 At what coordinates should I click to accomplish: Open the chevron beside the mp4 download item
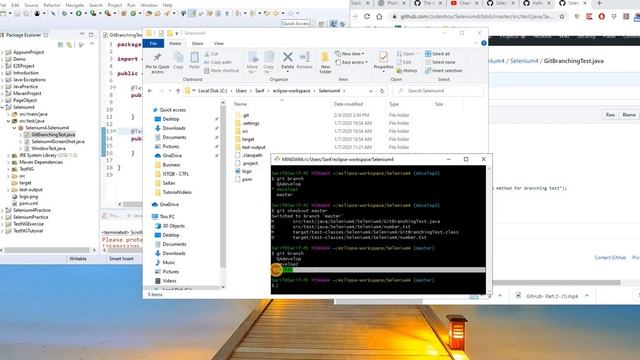click(587, 296)
